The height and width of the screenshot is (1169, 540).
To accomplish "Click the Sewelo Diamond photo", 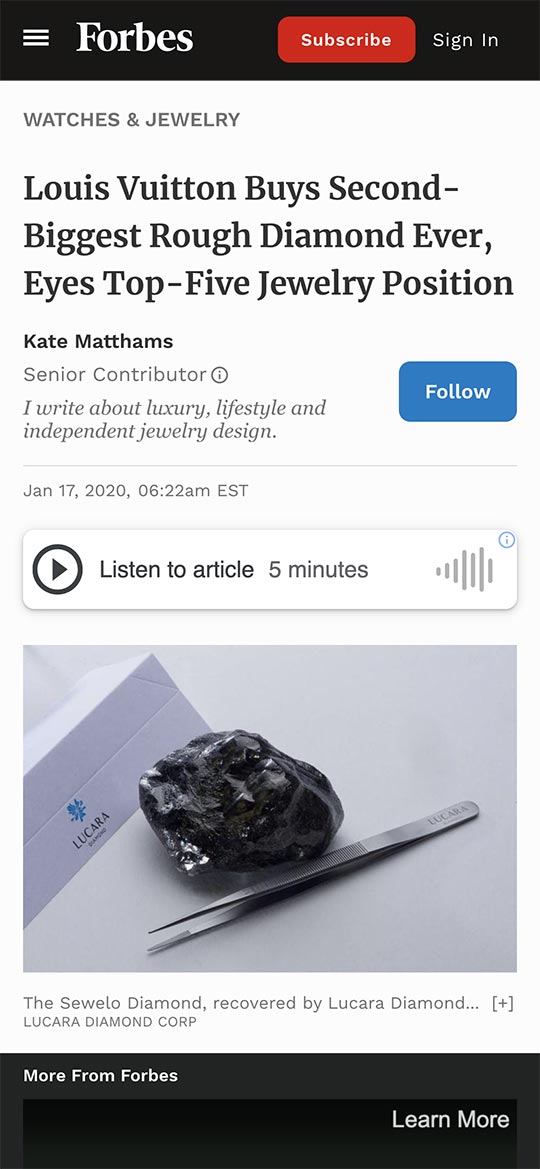I will click(270, 808).
